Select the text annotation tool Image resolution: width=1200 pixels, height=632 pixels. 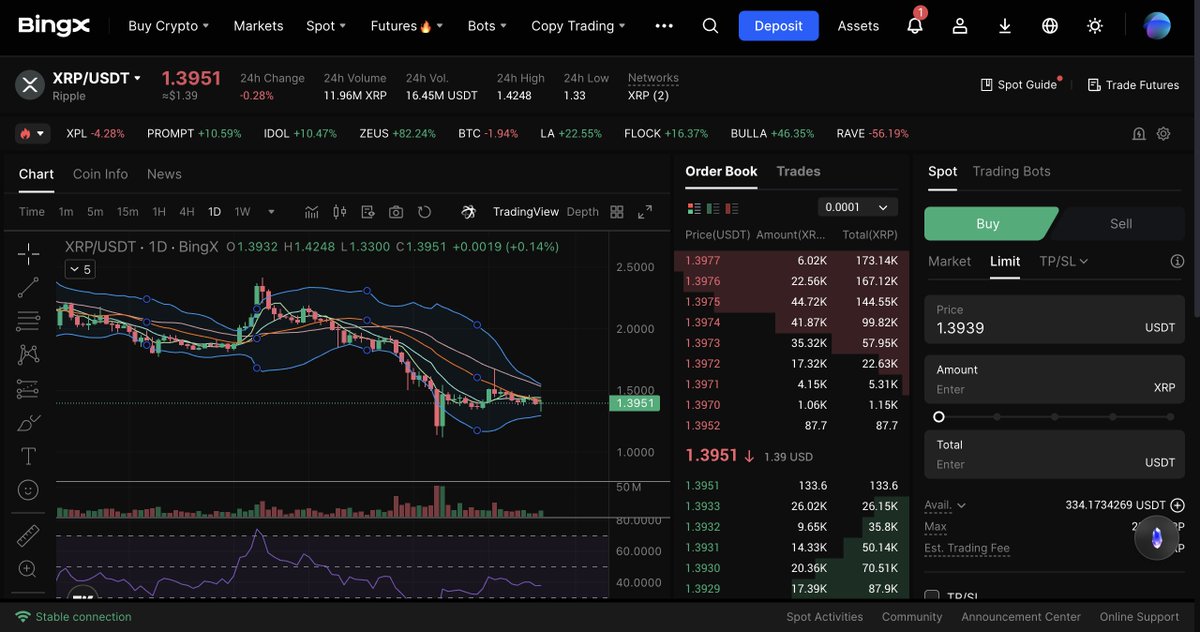coord(28,456)
